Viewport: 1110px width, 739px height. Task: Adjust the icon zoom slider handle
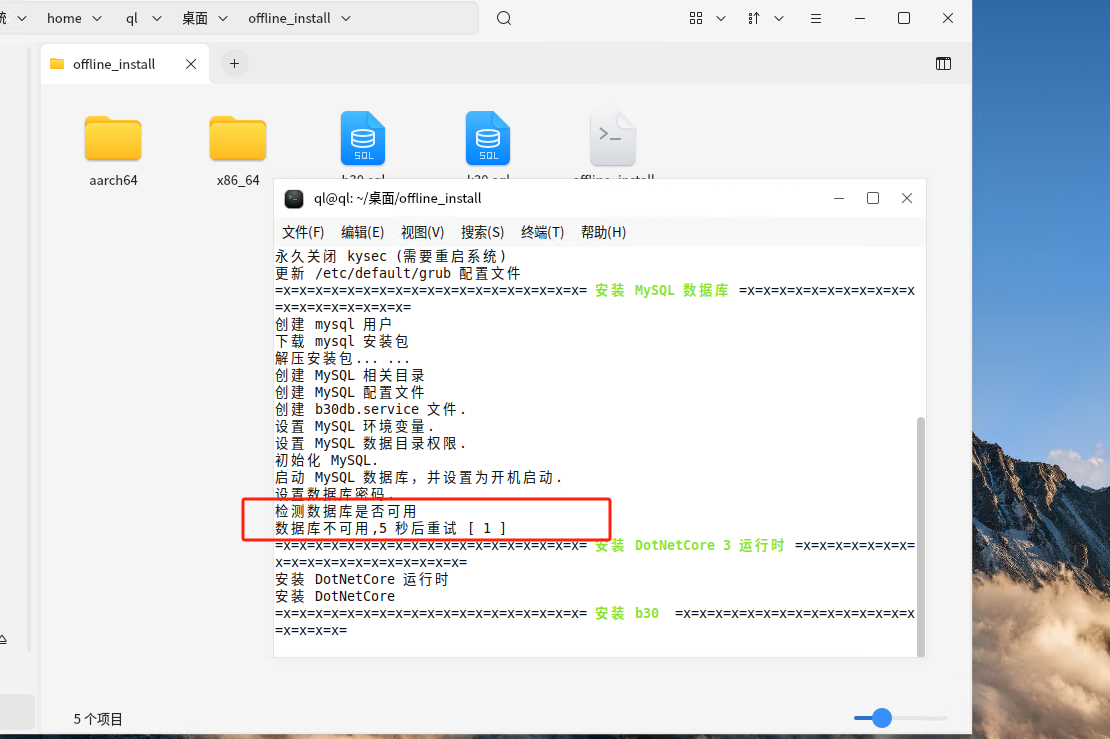click(881, 718)
